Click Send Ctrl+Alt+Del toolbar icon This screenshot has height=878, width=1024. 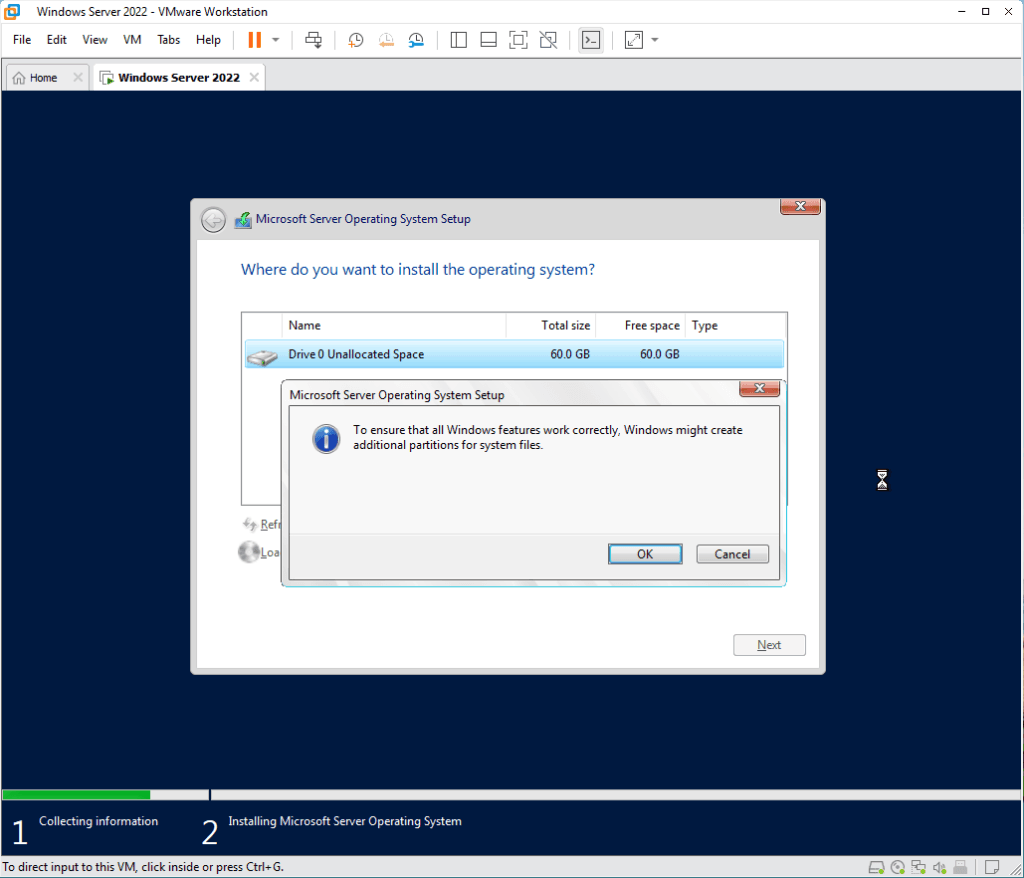pos(314,40)
